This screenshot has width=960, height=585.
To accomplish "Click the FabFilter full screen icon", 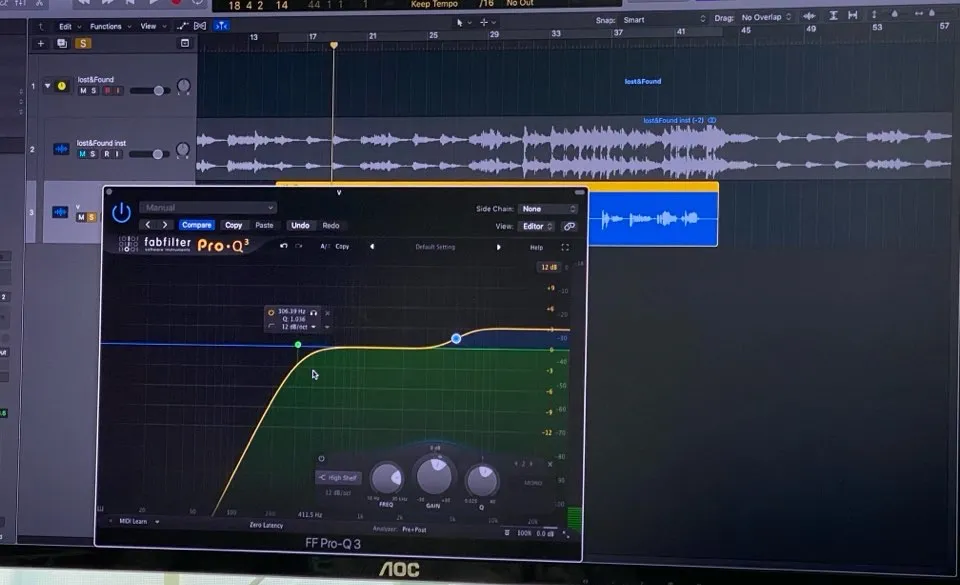I will click(565, 247).
